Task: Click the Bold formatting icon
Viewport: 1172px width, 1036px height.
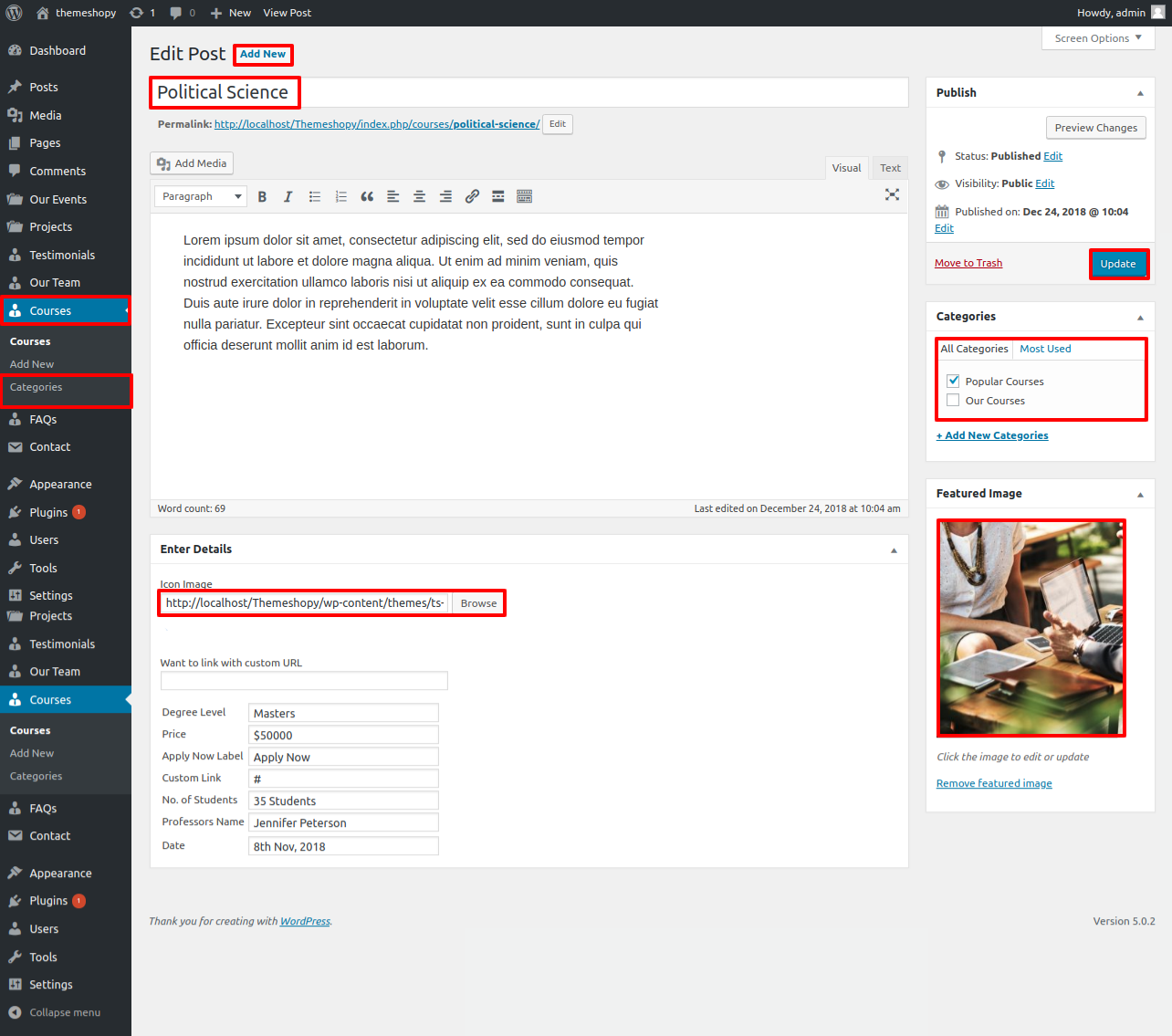Action: 262,196
